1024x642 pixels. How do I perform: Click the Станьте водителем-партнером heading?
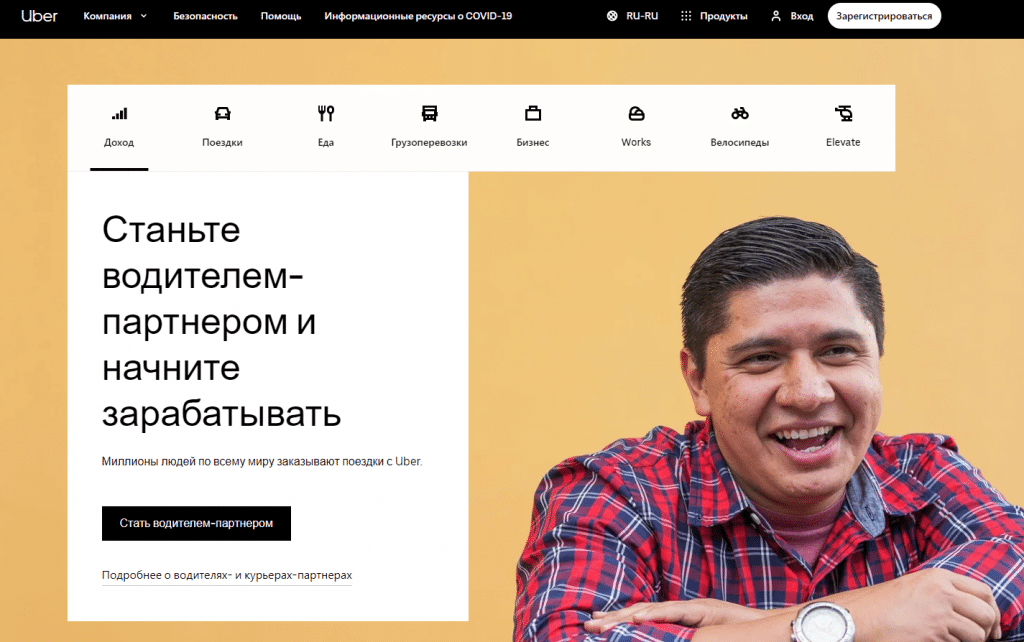coord(222,321)
